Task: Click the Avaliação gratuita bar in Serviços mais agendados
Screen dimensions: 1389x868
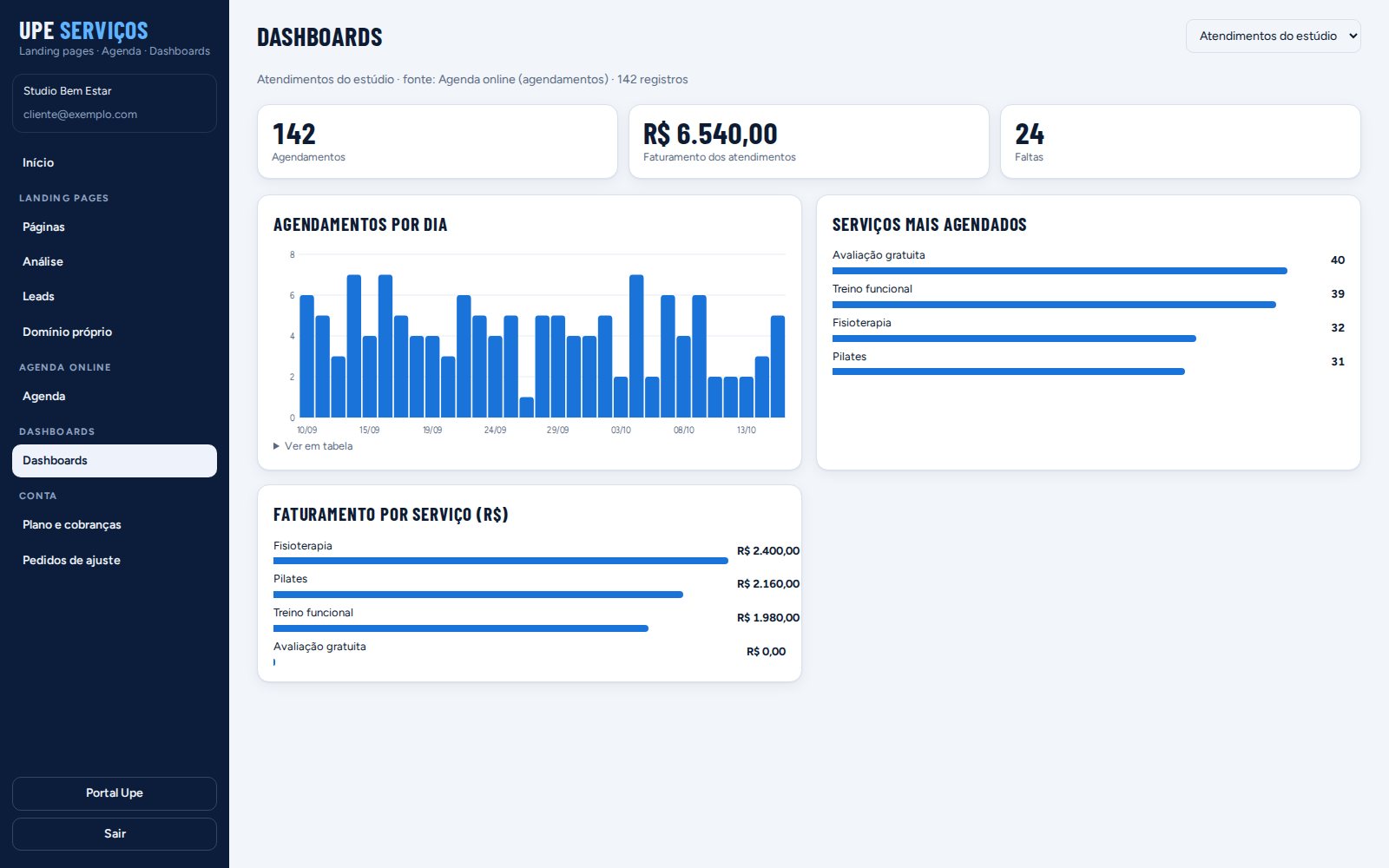Action: 1059,271
